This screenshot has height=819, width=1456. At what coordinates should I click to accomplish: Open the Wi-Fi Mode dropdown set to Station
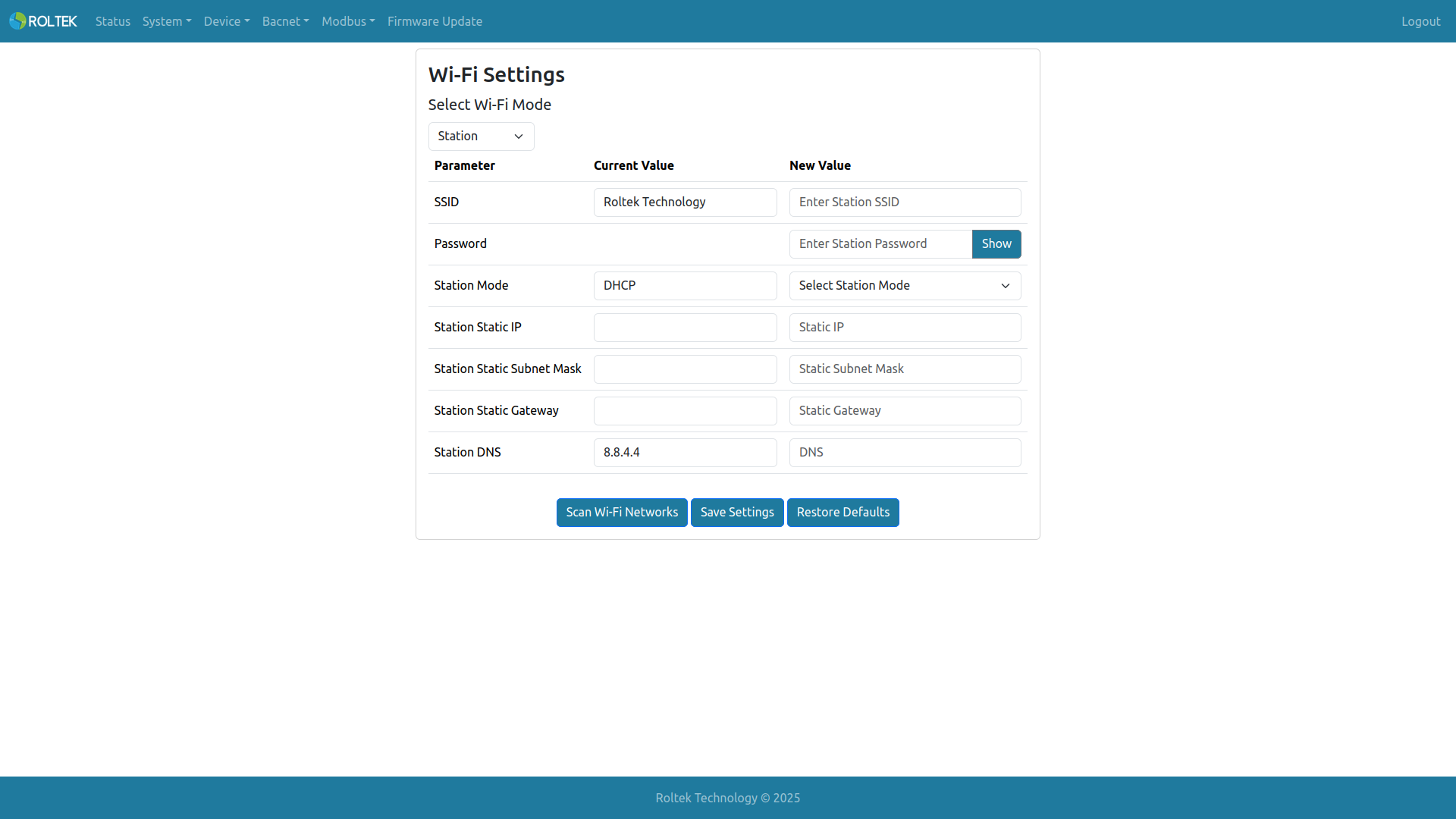coord(481,136)
